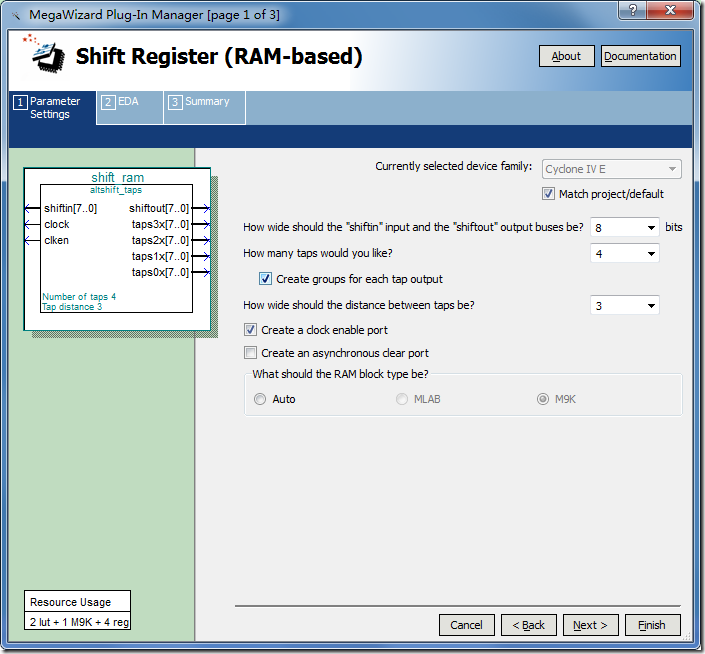Uncheck Match project/default checkbox
This screenshot has height=654, width=705.
coord(548,194)
